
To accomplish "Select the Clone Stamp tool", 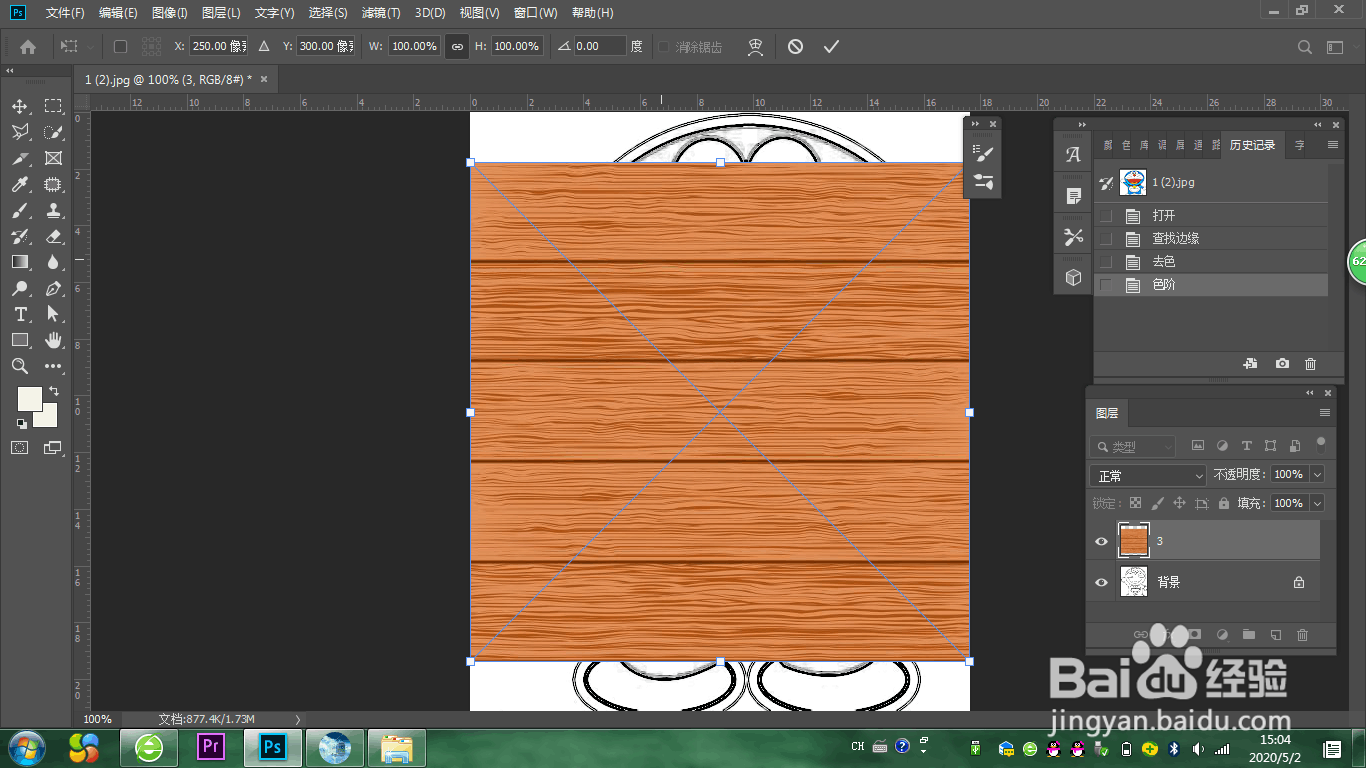I will point(53,210).
